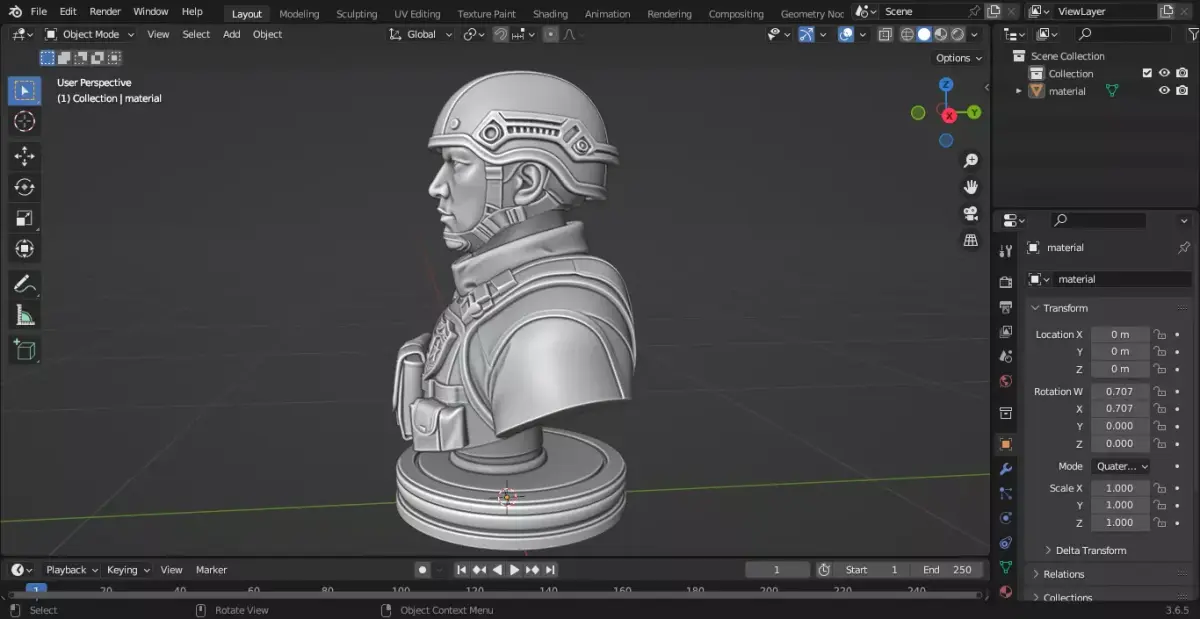Pick the Rotate tool
Image resolution: width=1200 pixels, height=619 pixels.
coord(25,187)
